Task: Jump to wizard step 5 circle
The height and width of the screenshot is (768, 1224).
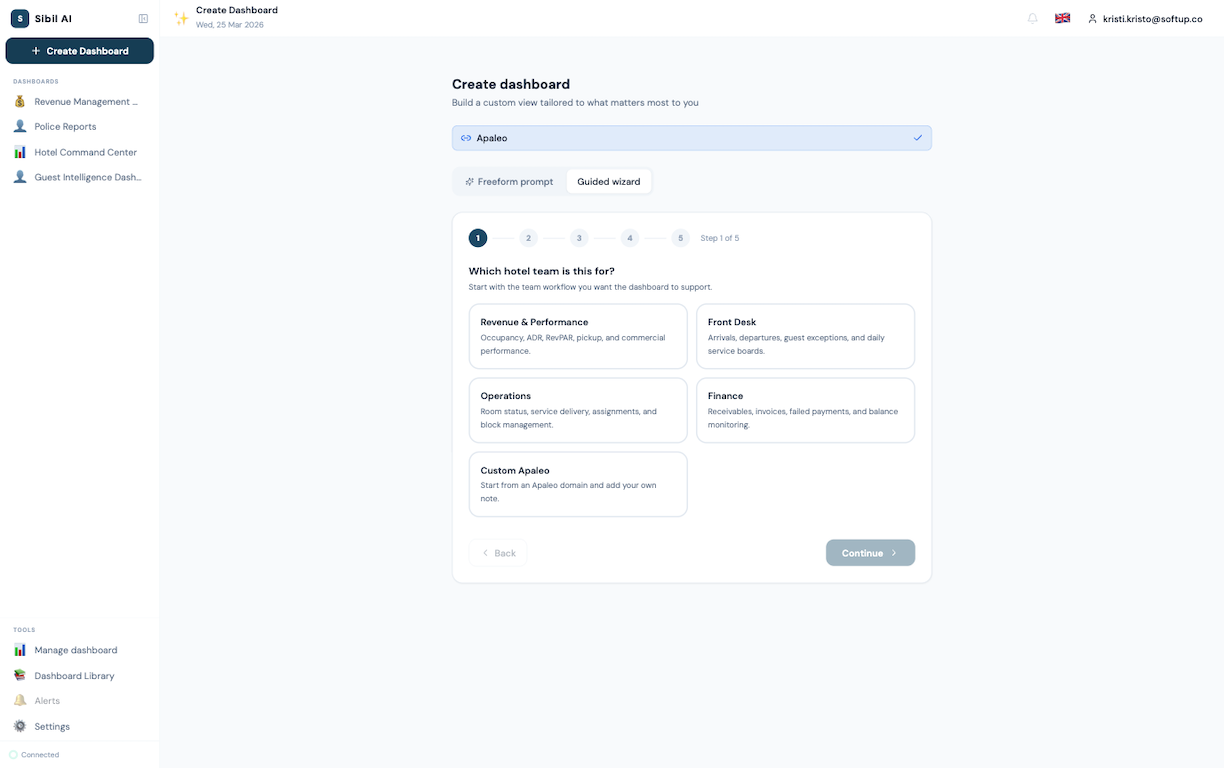Action: (681, 238)
